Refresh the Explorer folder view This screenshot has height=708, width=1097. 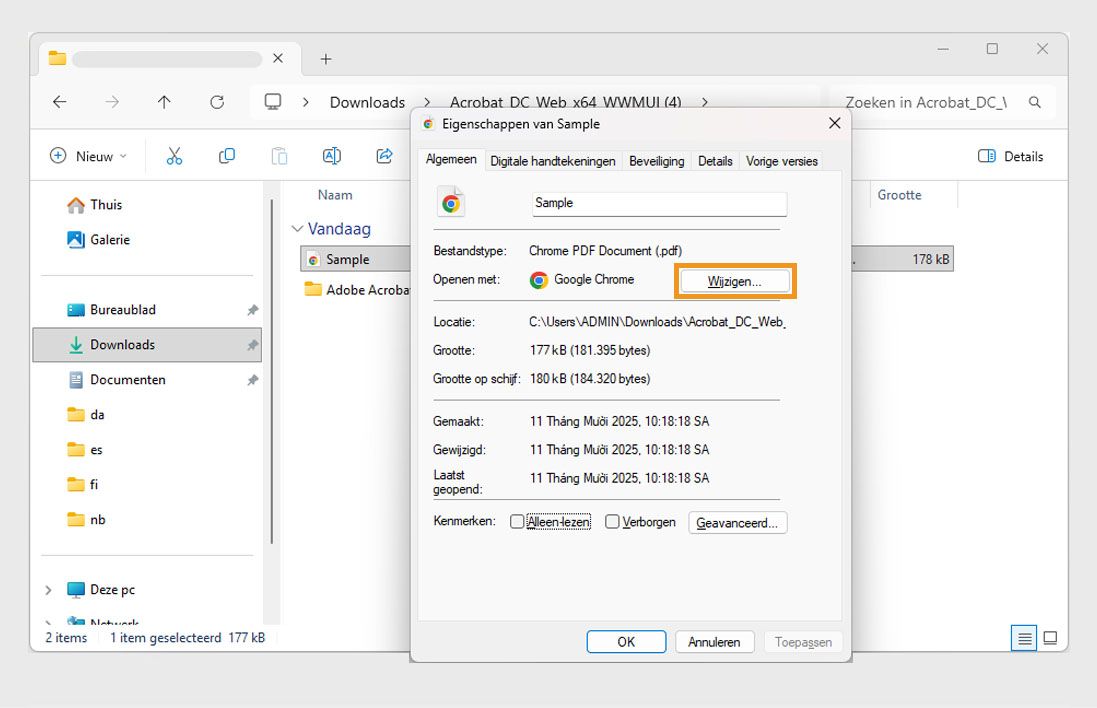pos(217,102)
